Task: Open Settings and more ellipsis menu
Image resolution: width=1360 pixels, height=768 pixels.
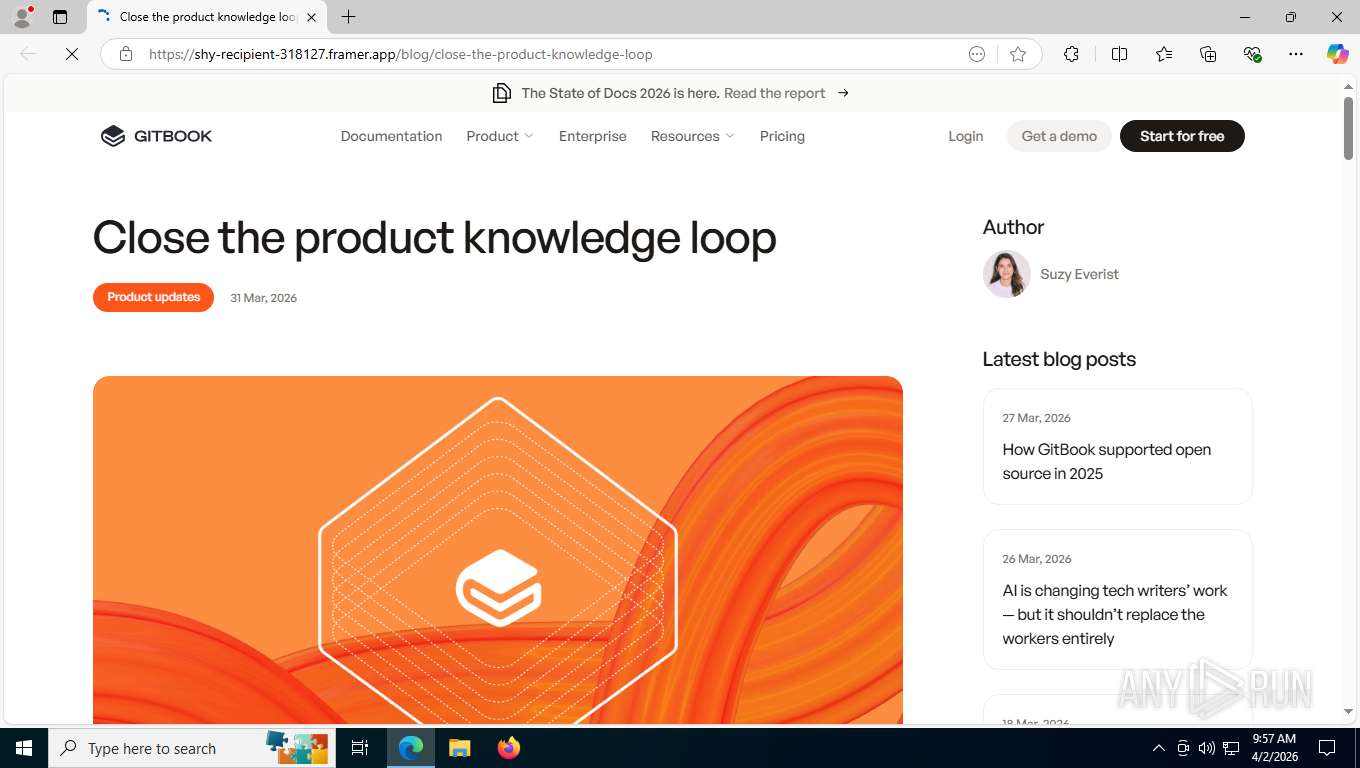Action: (1296, 54)
